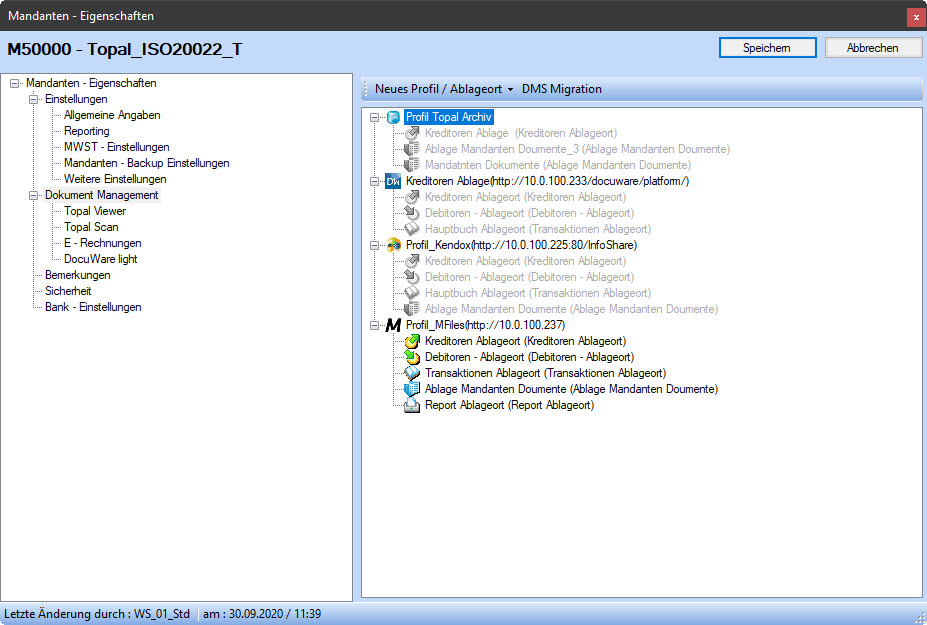Collapse the Profil Topal Archiv branch
This screenshot has height=625, width=927.
375,117
